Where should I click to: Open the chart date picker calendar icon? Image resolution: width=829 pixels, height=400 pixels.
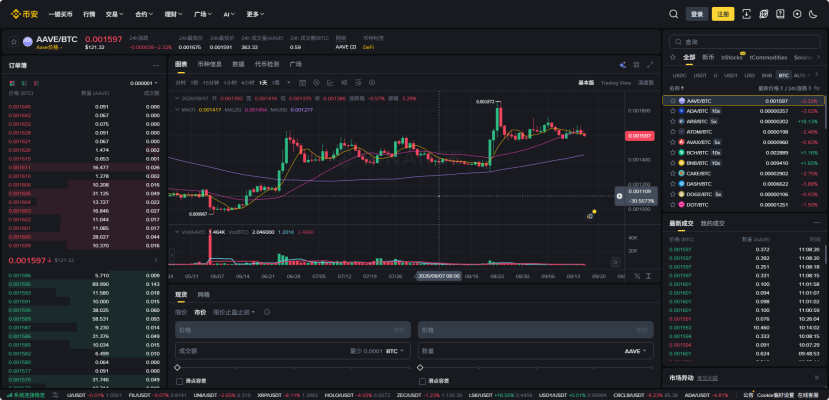pos(302,82)
